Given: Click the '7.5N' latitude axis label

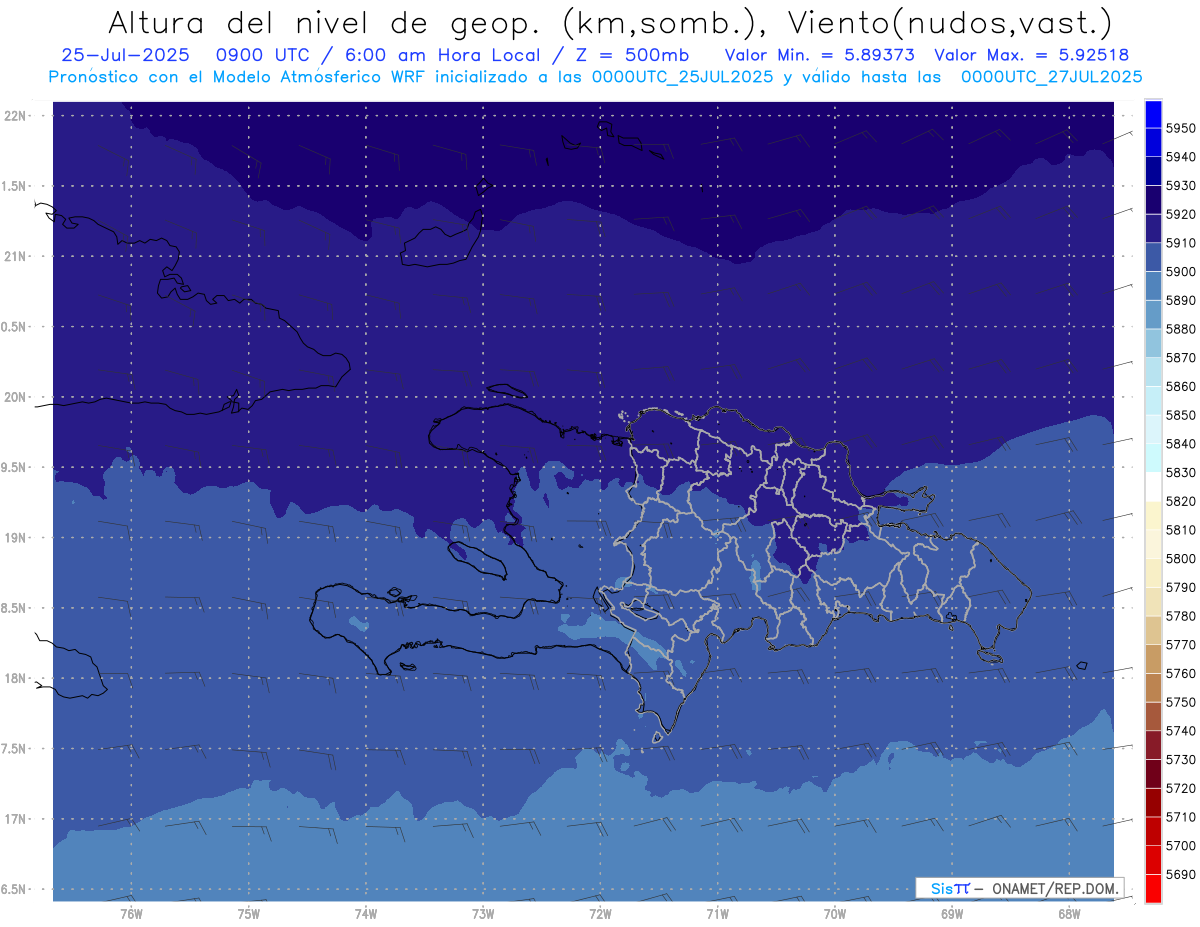Looking at the screenshot, I should 15,749.
